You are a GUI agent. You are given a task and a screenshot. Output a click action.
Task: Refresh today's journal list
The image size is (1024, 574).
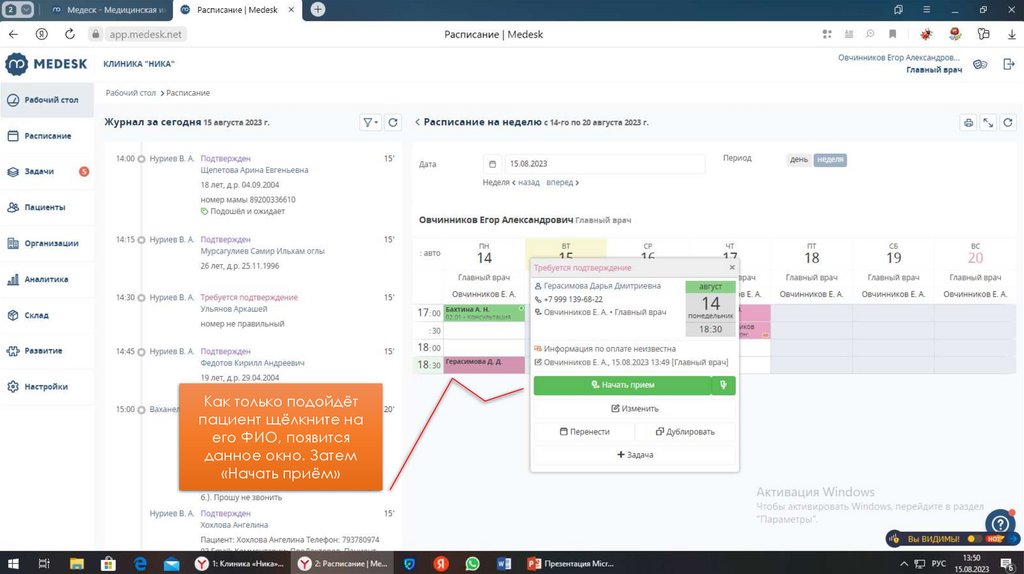[393, 122]
